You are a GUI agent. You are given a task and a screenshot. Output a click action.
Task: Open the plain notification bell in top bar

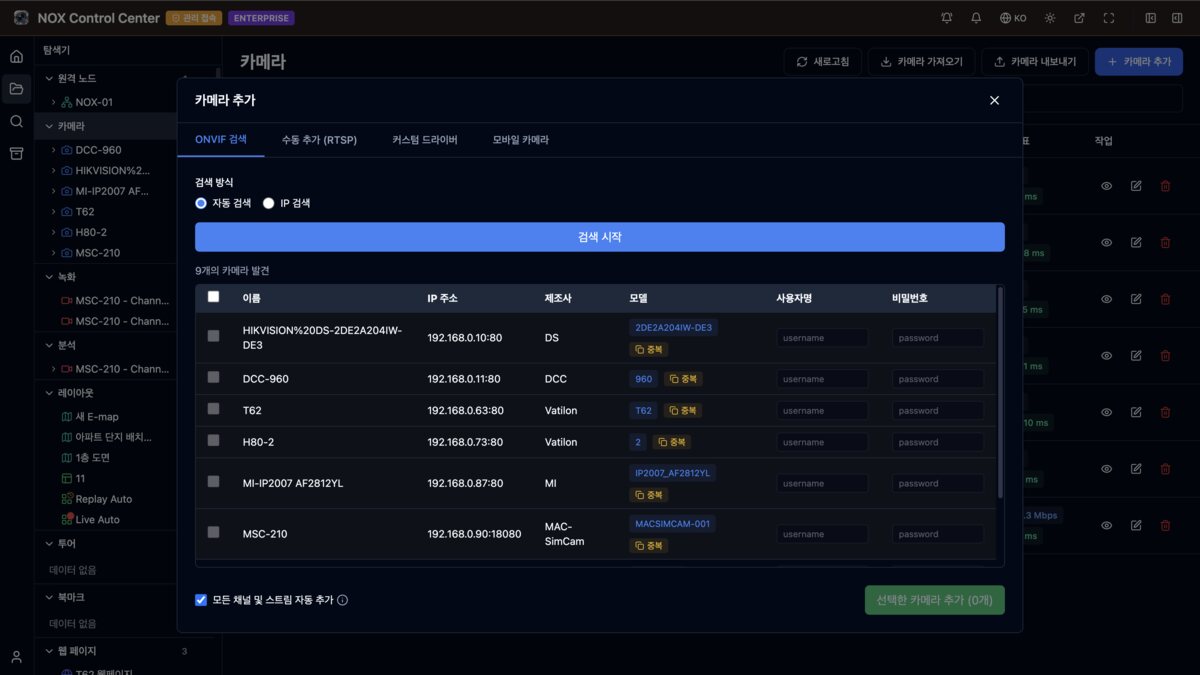tap(977, 18)
